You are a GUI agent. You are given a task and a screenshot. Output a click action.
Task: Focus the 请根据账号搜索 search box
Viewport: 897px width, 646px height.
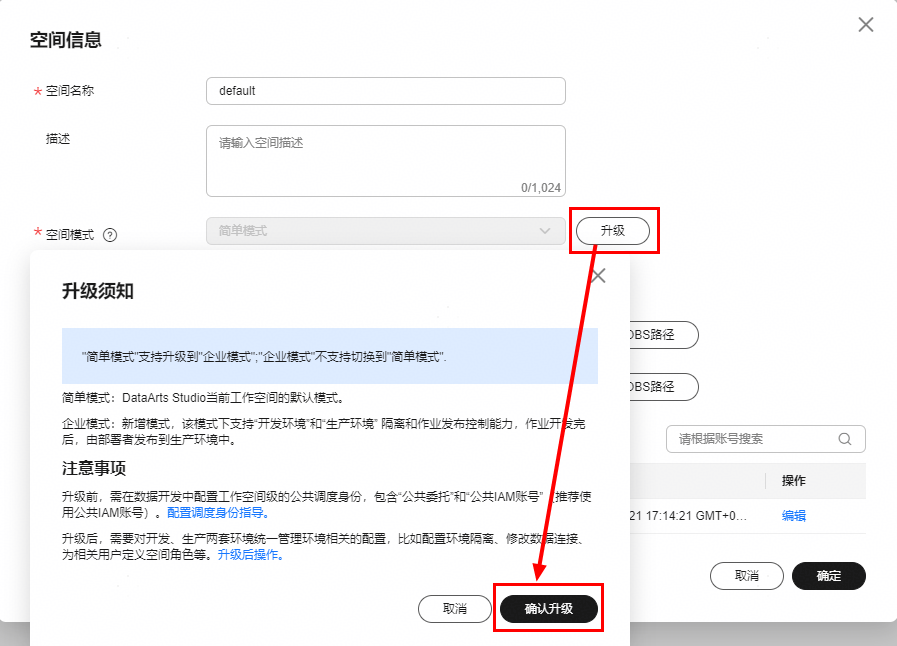[765, 439]
